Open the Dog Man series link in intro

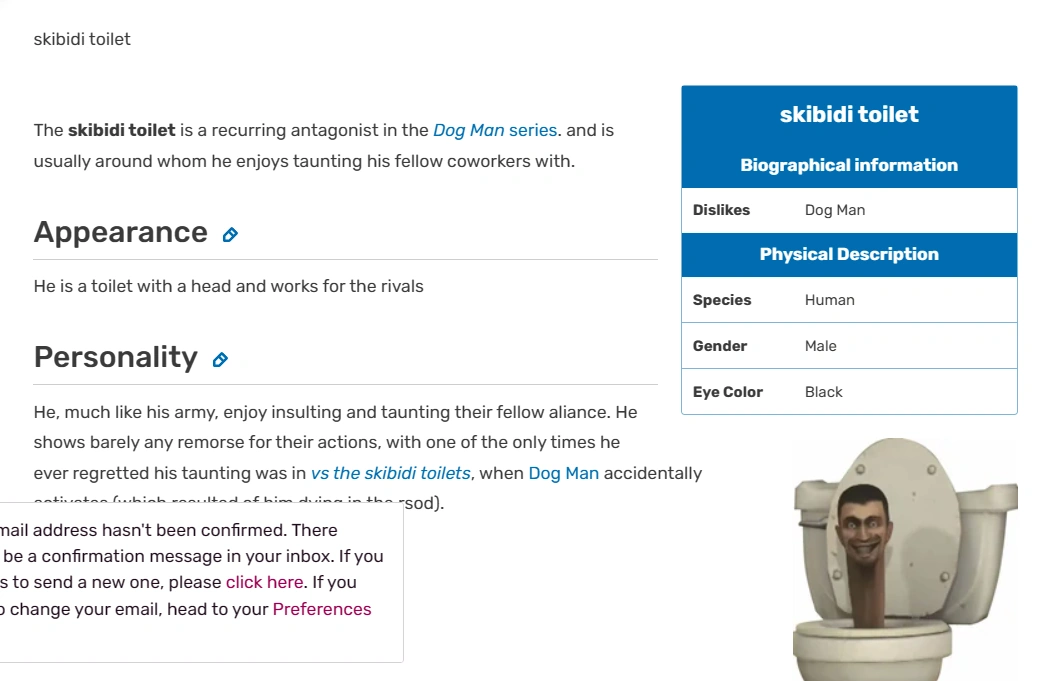click(494, 130)
